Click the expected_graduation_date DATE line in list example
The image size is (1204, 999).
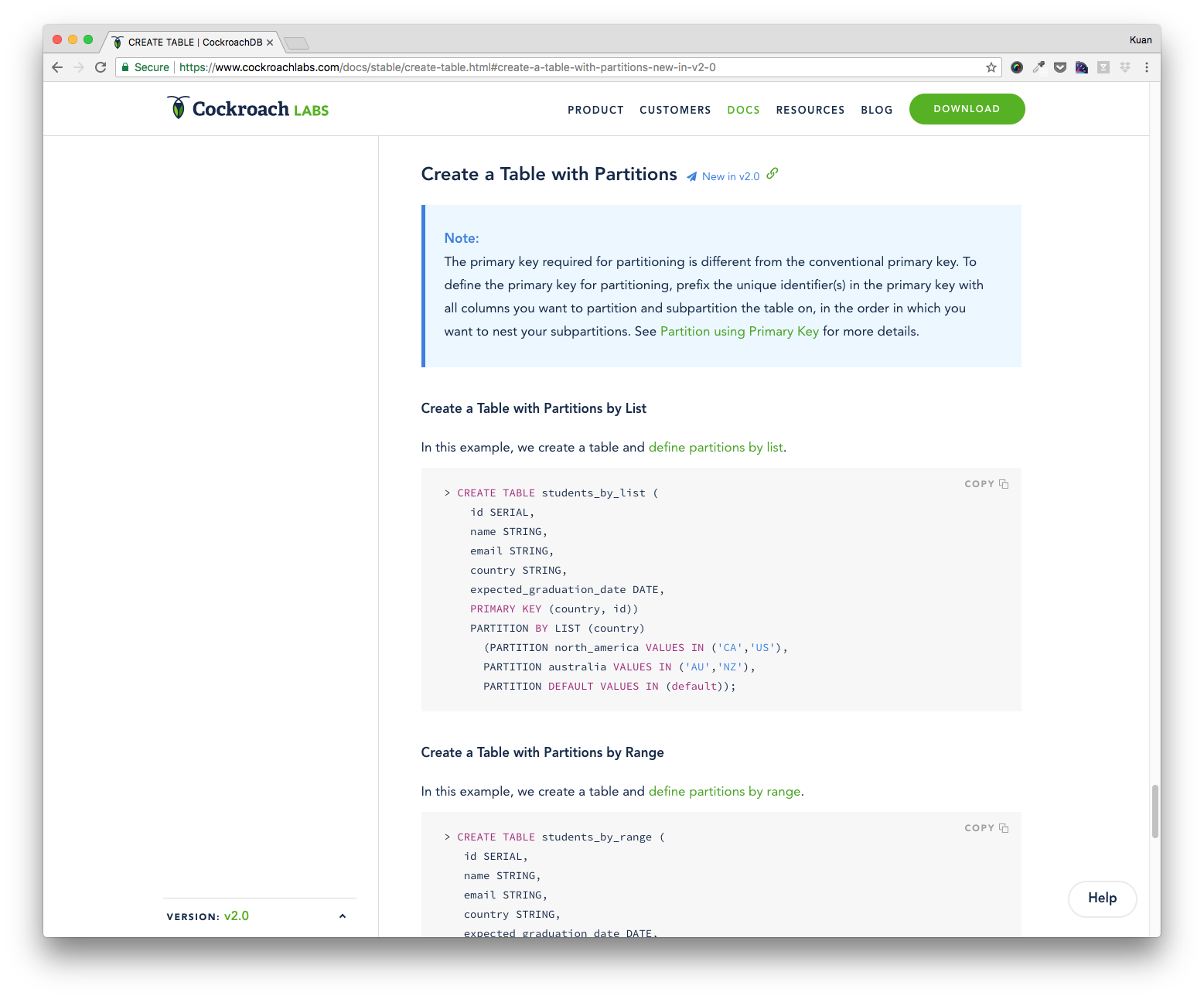(568, 590)
